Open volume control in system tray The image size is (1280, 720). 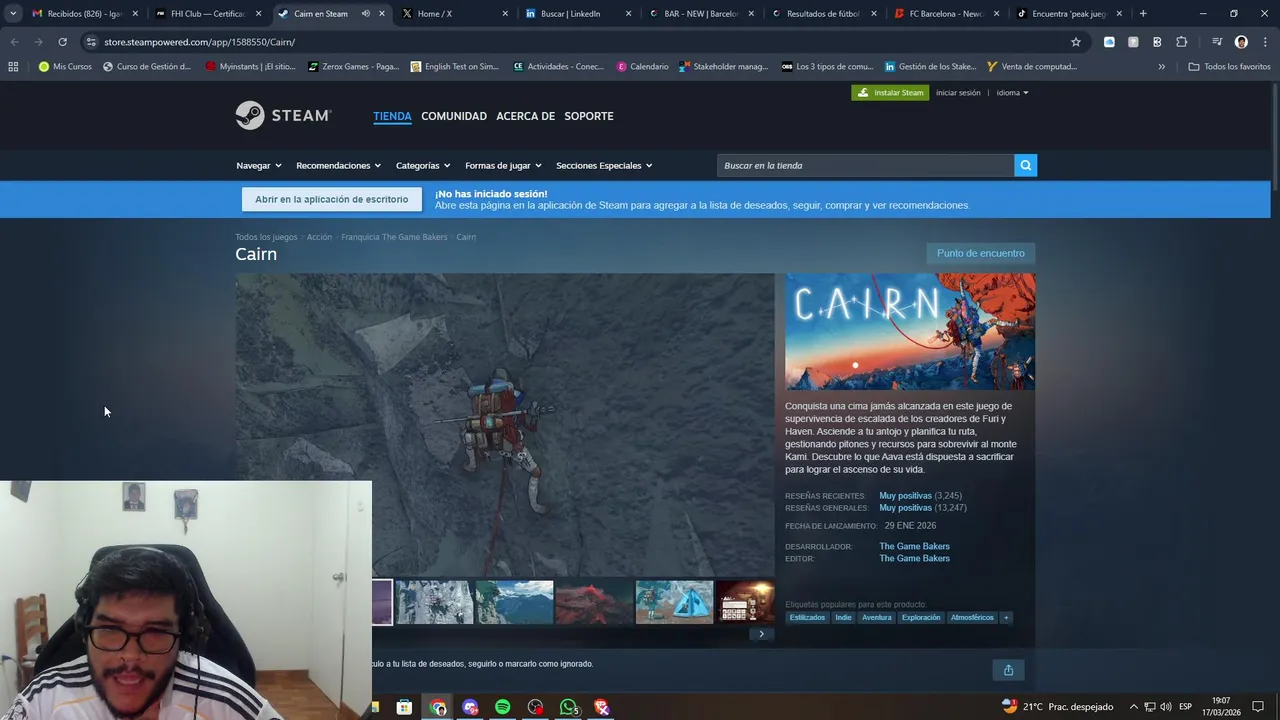(1165, 707)
